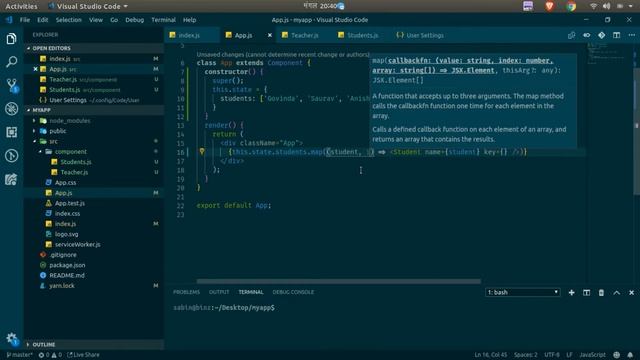Open App.css in the file tree

65,183
